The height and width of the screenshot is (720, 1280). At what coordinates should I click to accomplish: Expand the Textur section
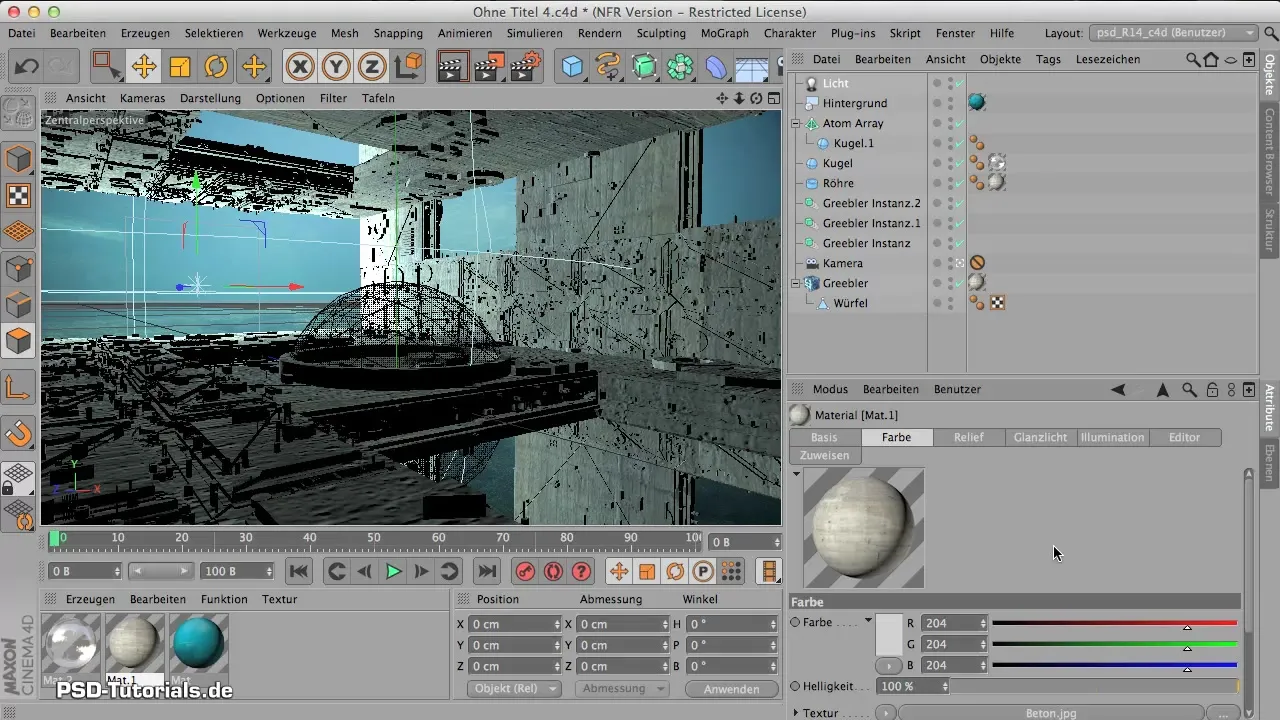pyautogui.click(x=796, y=713)
